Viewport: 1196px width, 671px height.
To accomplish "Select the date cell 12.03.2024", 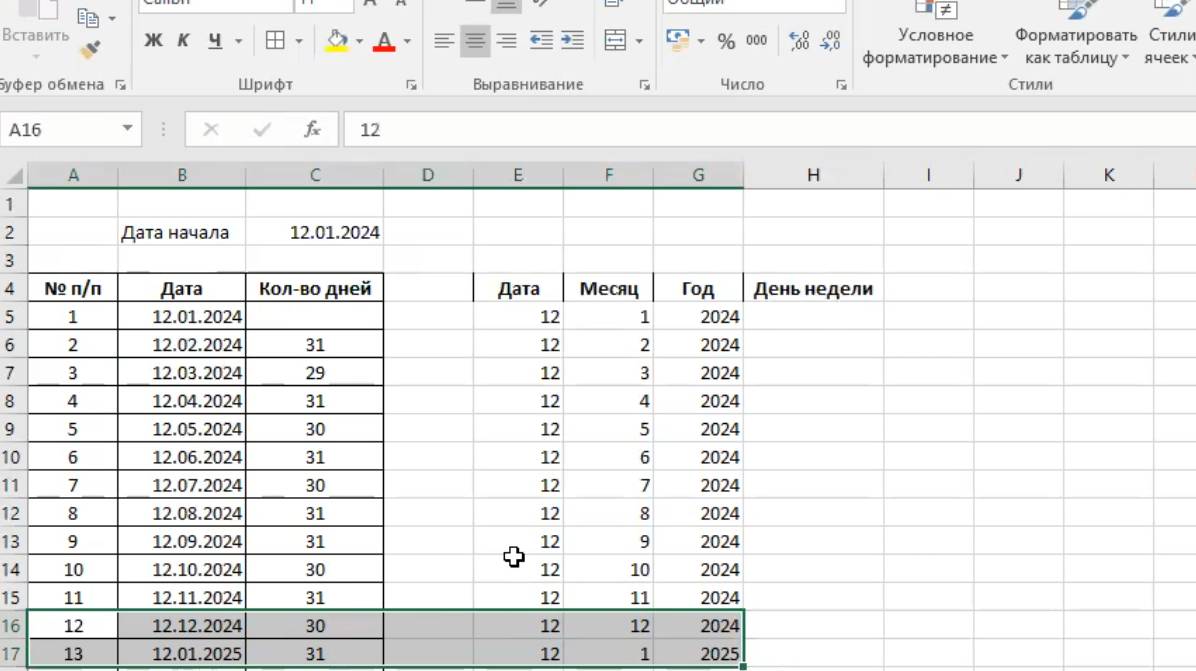I will 182,373.
